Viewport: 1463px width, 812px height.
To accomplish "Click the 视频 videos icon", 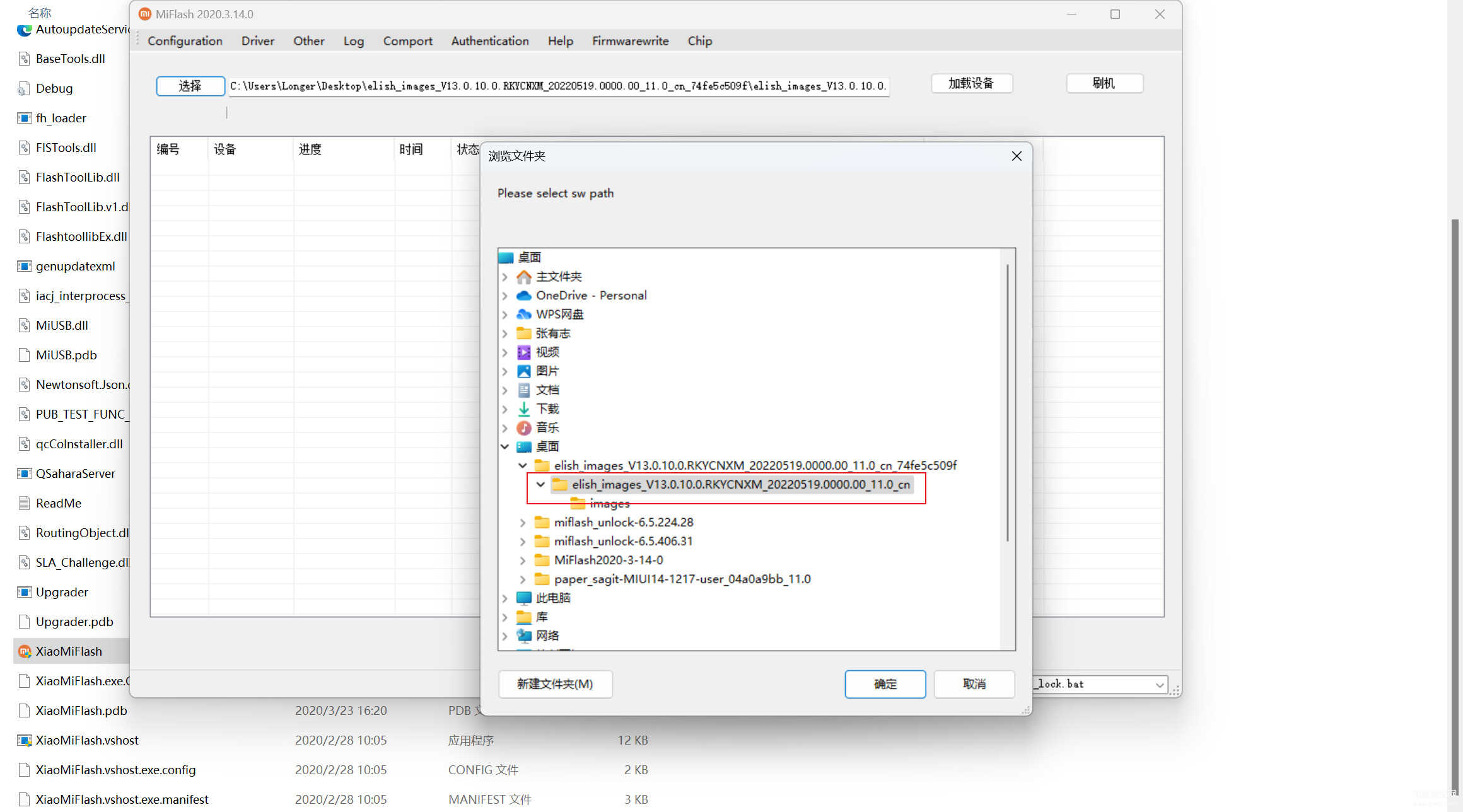I will coord(524,352).
